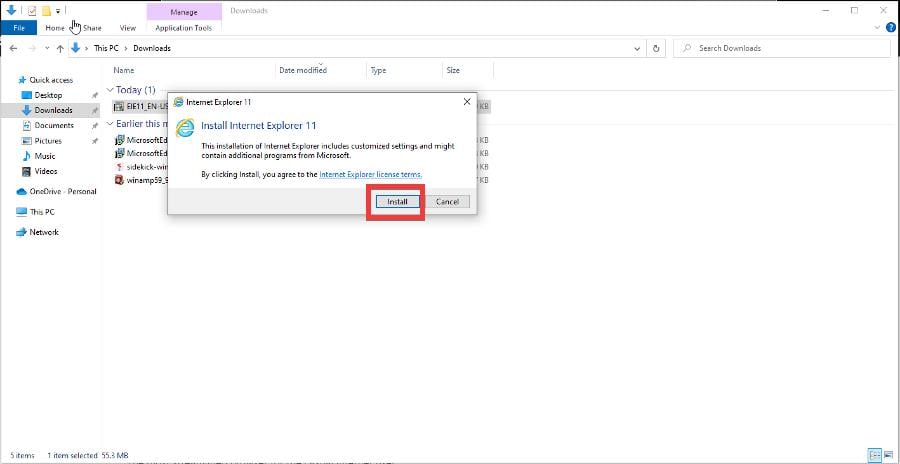Viewport: 900px width, 464px height.
Task: Open Music in the navigation pane
Action: [45, 156]
